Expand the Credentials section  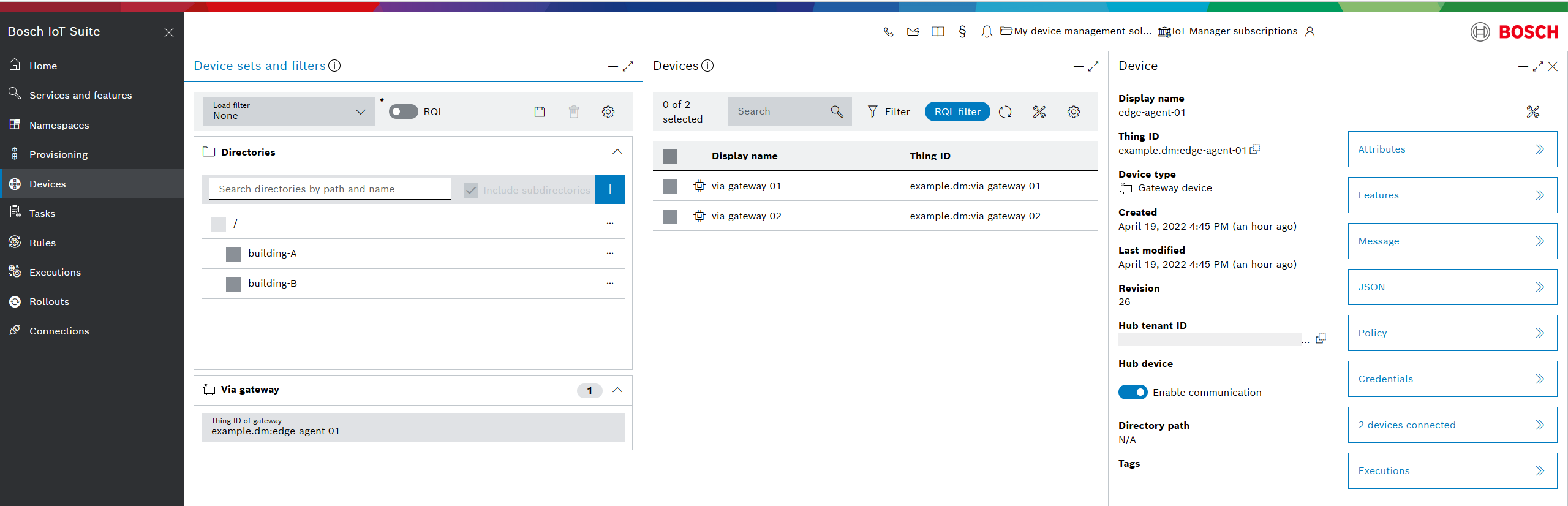1452,379
